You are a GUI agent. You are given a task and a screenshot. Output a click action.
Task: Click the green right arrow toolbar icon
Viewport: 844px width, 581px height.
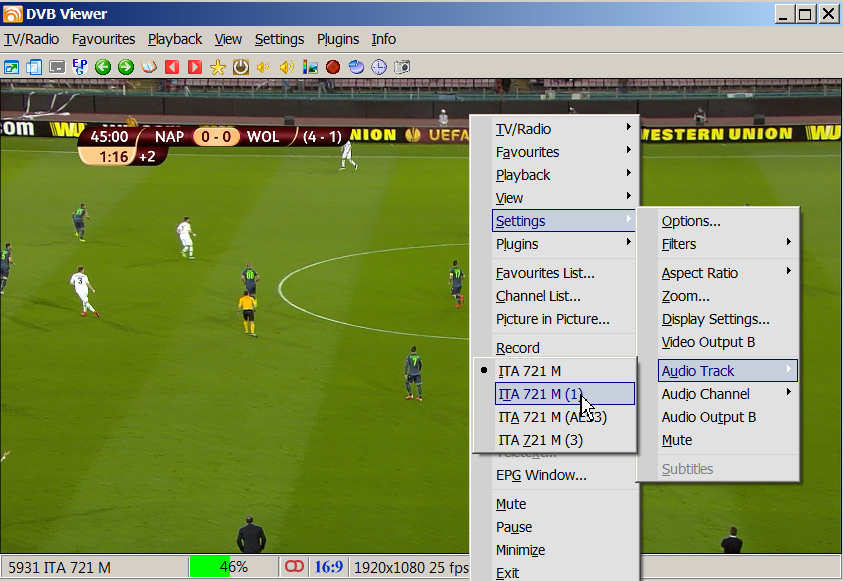tap(126, 67)
